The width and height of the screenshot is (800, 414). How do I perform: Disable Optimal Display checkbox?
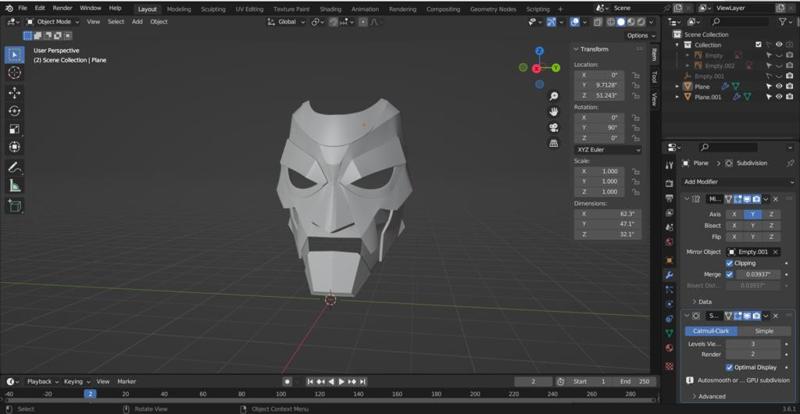click(x=729, y=367)
